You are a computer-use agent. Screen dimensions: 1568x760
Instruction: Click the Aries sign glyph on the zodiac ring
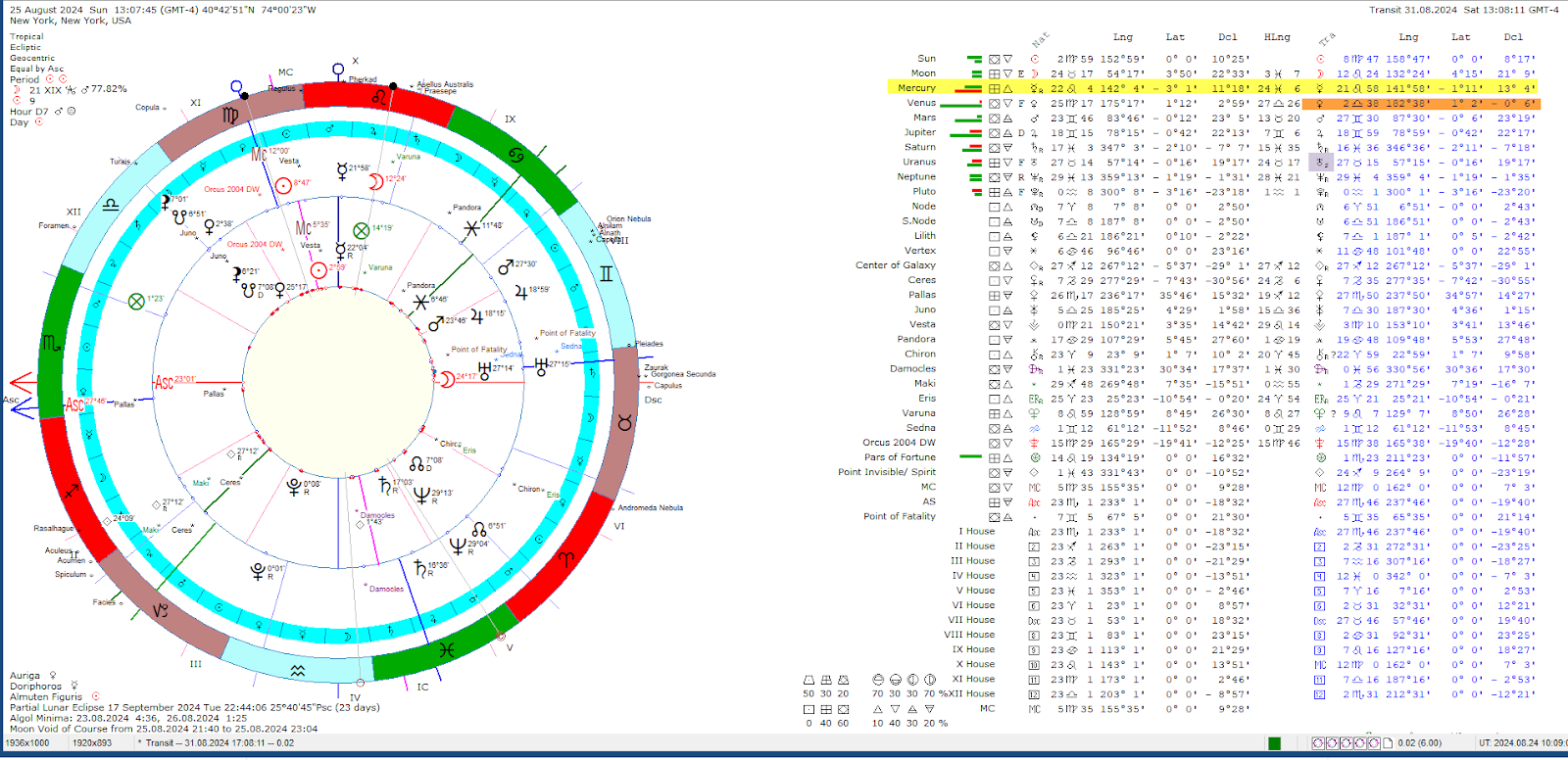(x=565, y=559)
